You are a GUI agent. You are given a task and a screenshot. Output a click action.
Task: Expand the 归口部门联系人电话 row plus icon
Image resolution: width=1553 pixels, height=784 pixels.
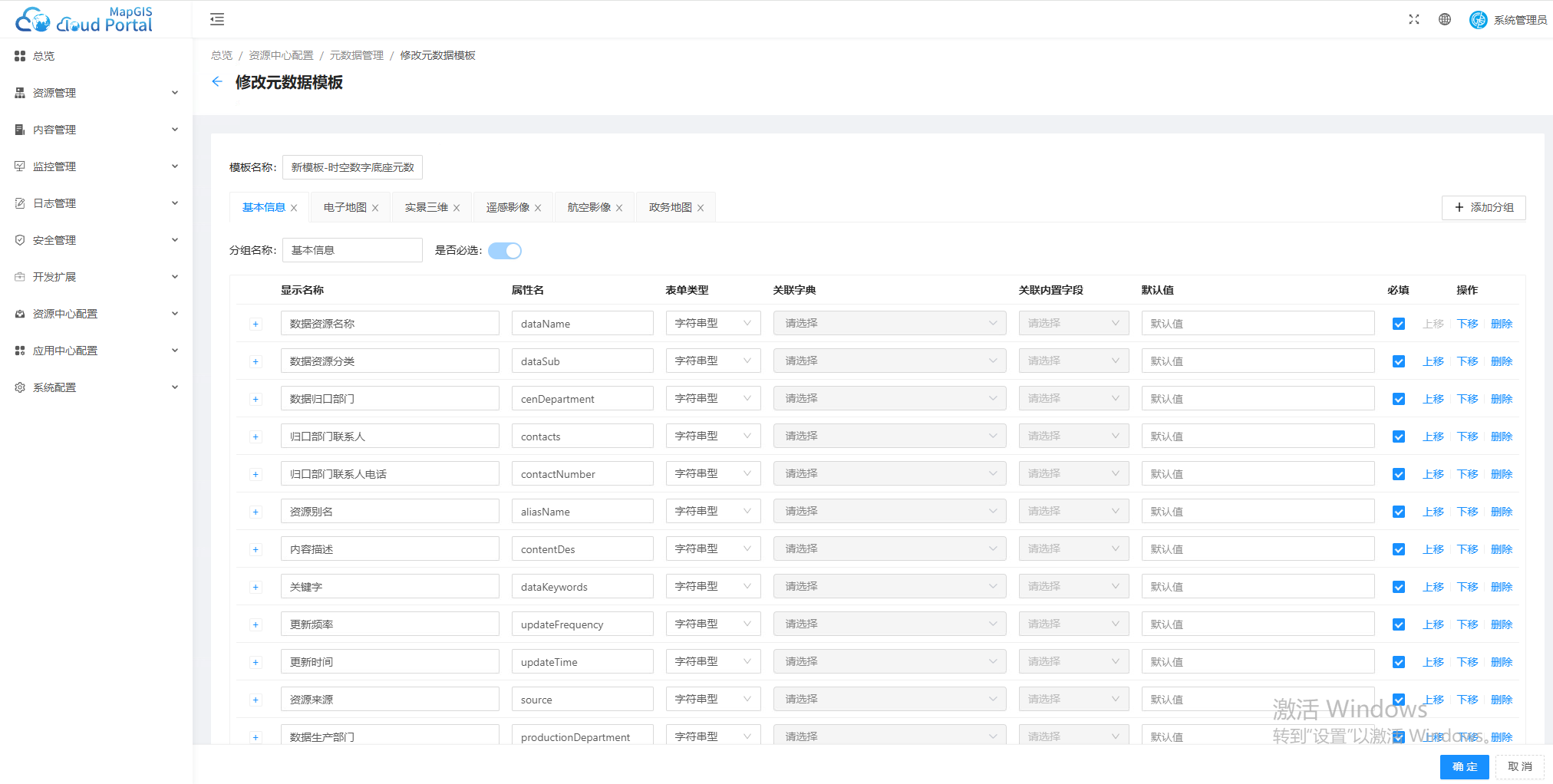256,474
